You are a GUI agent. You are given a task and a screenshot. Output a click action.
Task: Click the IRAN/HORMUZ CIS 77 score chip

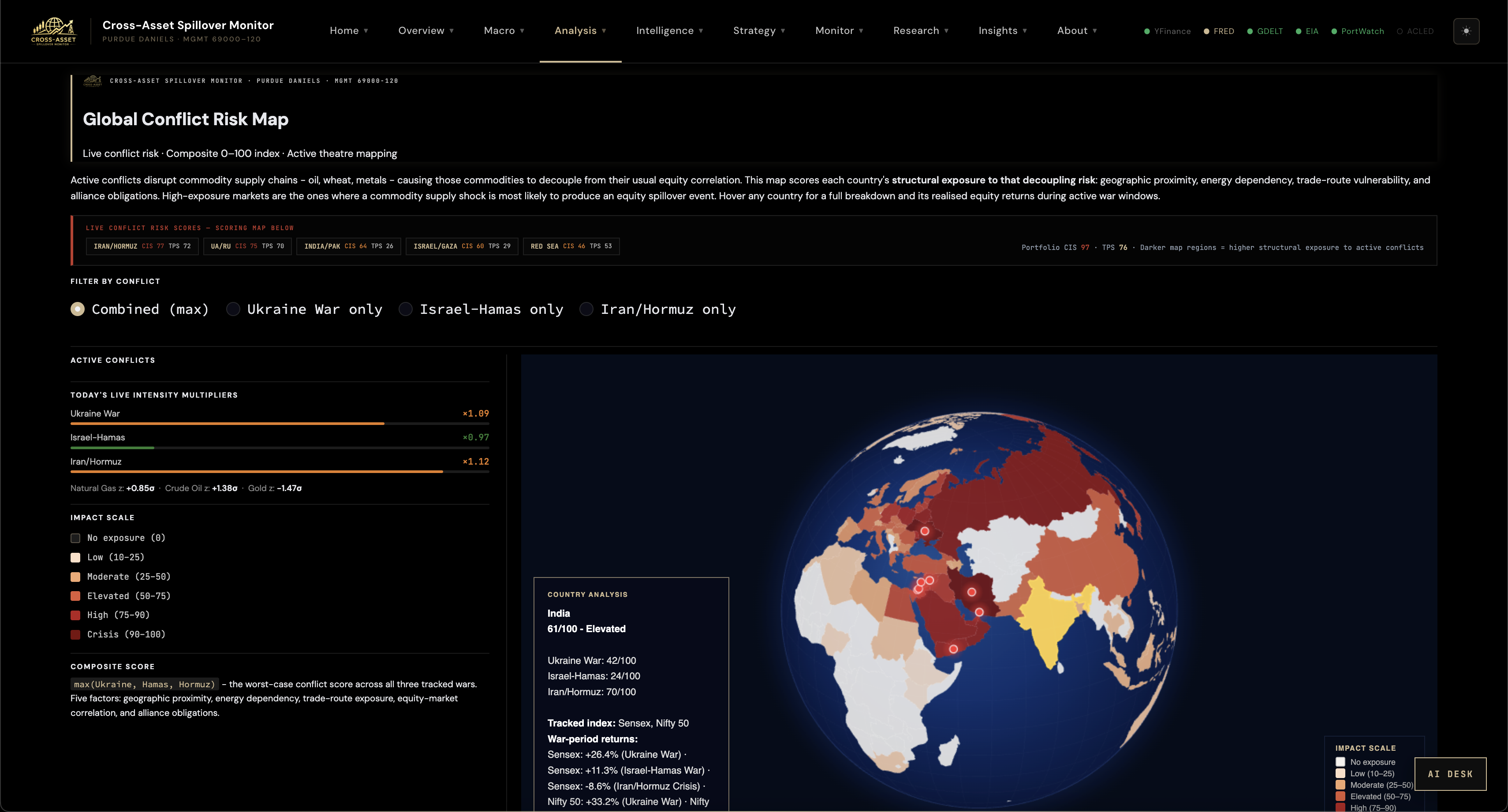point(142,246)
